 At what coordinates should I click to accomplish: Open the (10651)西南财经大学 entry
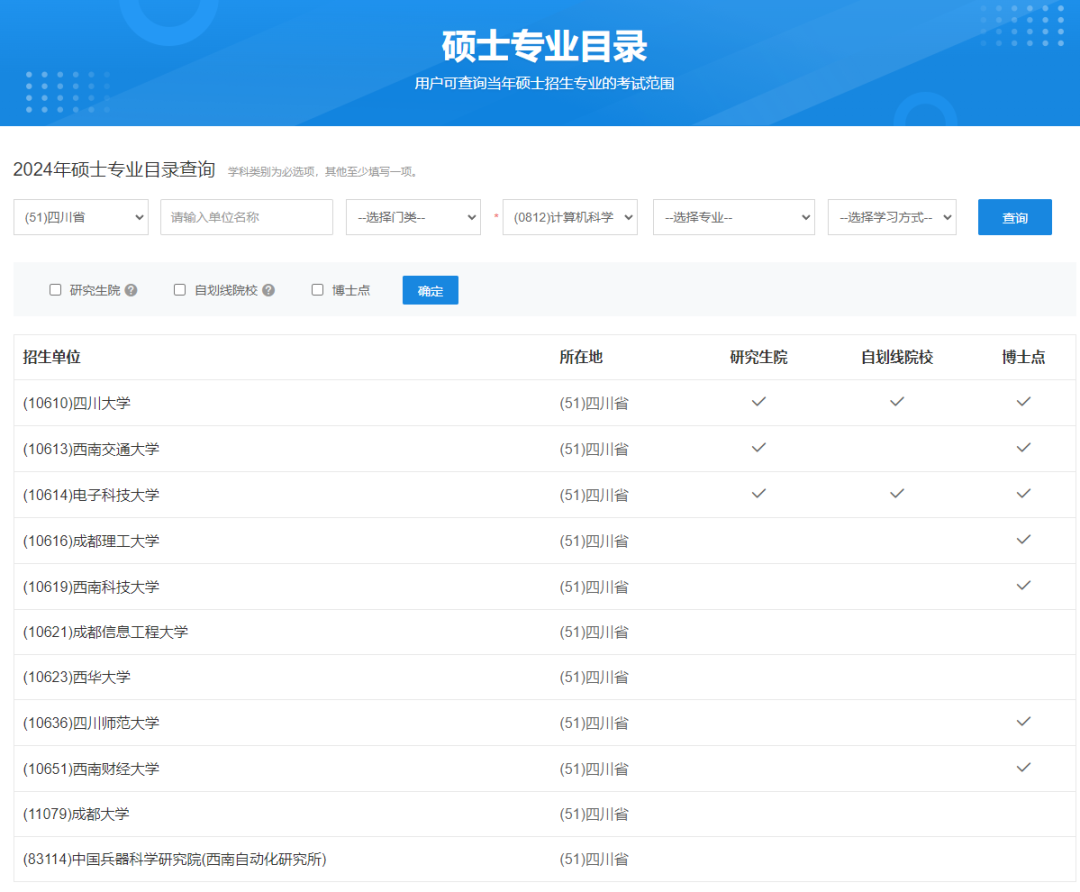[91, 769]
